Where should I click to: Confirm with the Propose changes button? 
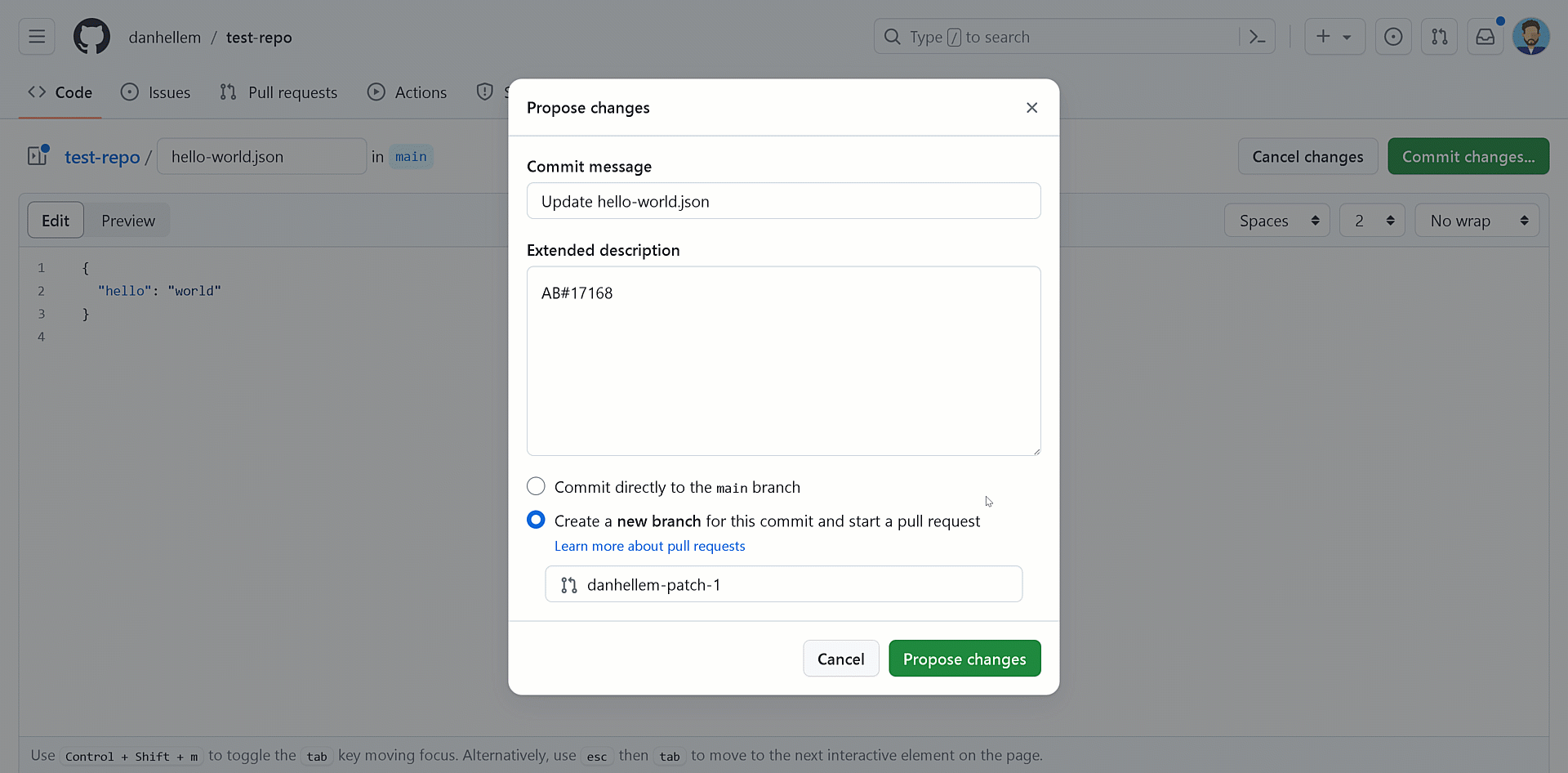(x=964, y=658)
